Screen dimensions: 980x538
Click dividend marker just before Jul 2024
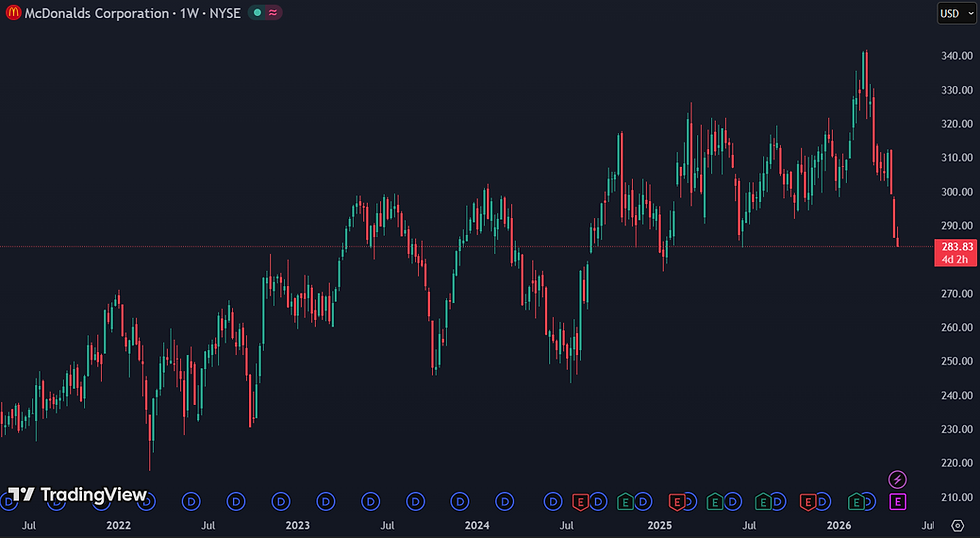(553, 501)
